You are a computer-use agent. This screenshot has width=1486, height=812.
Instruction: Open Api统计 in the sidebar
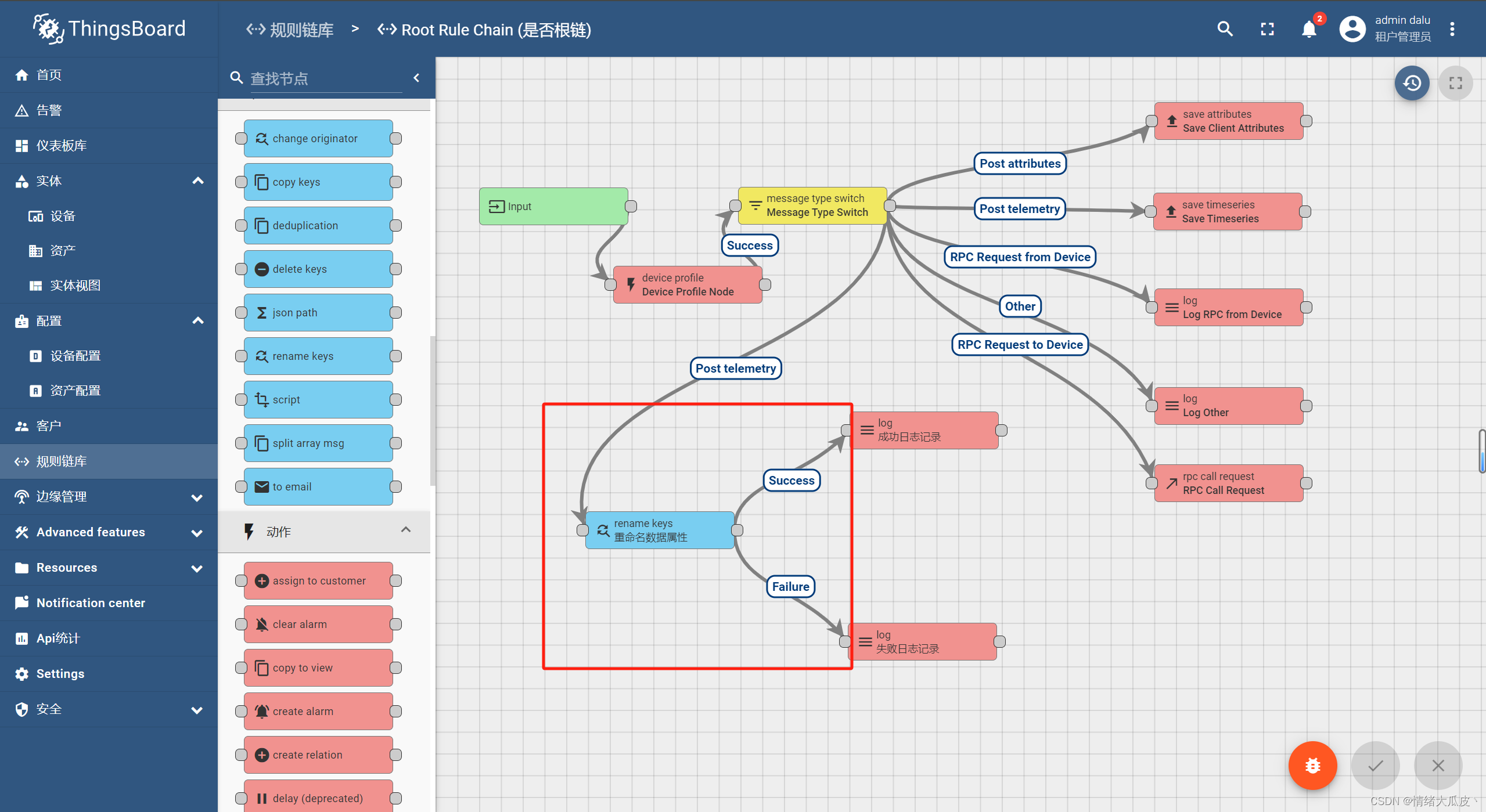click(x=109, y=638)
